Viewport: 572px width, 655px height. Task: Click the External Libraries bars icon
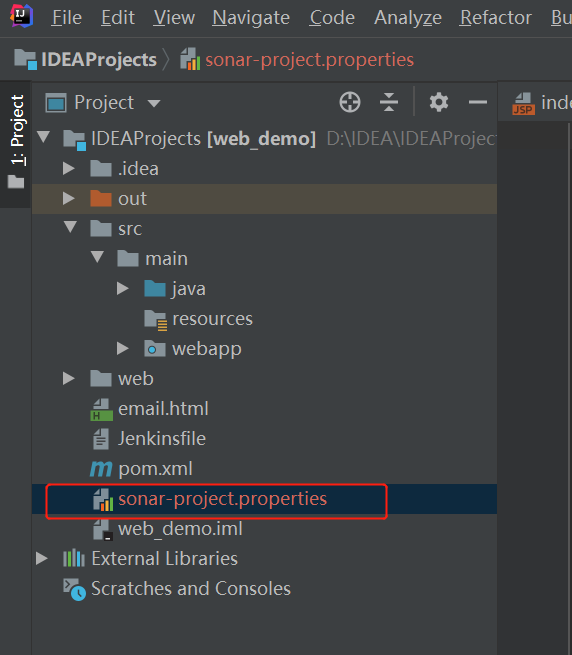click(74, 558)
